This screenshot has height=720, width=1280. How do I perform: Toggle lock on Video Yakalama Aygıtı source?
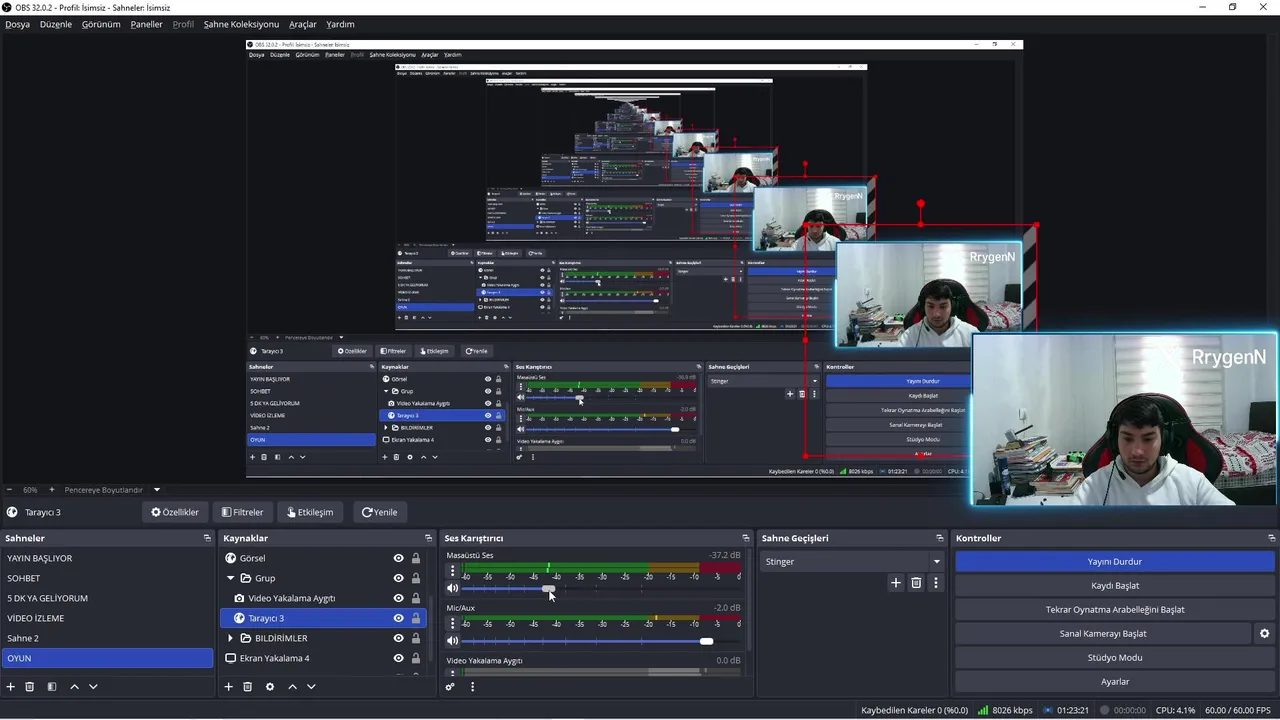416,598
